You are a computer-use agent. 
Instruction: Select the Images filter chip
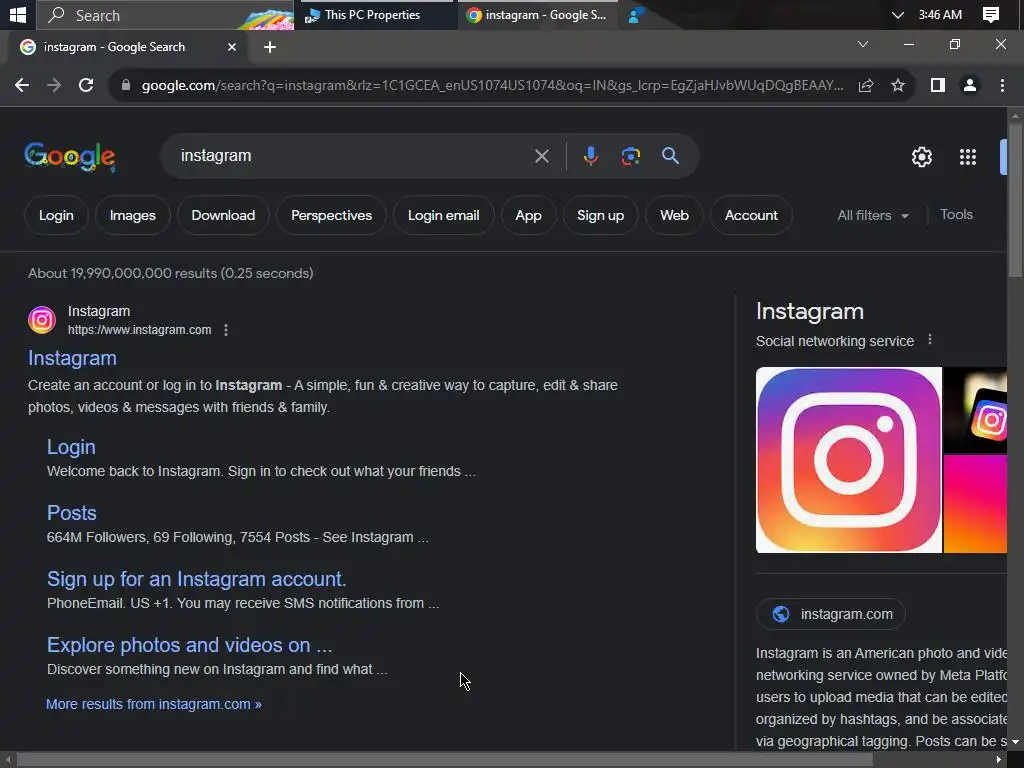pyautogui.click(x=133, y=216)
